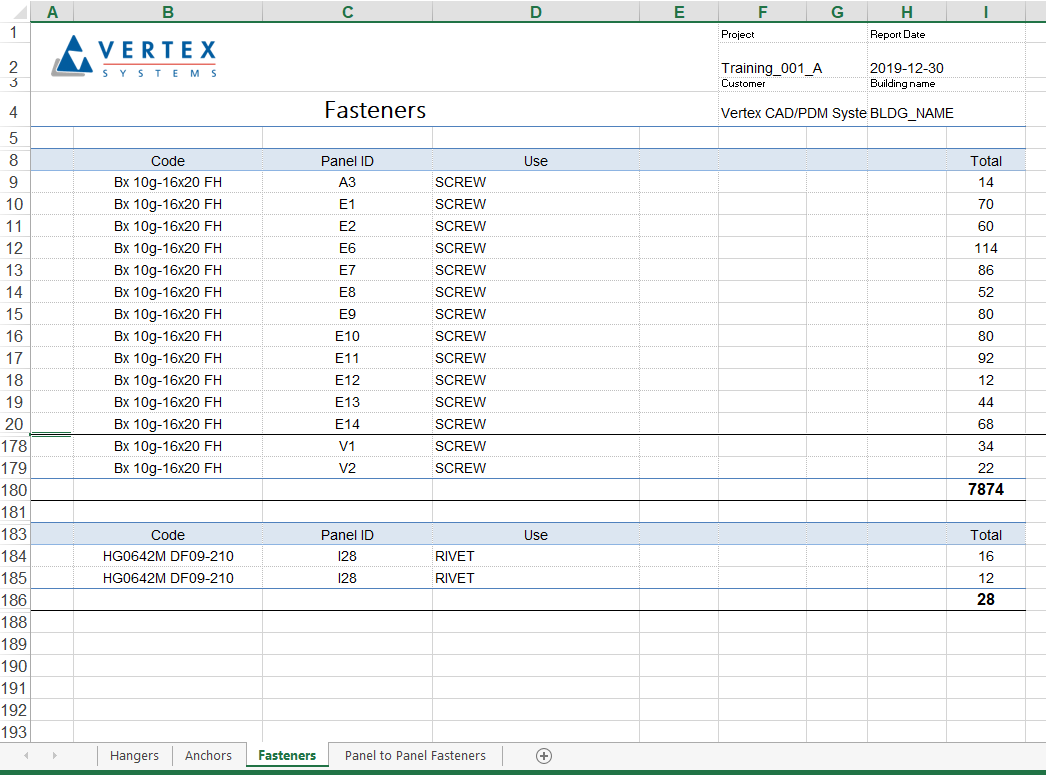This screenshot has width=1046, height=775.
Task: Select the column C header
Action: coord(347,12)
